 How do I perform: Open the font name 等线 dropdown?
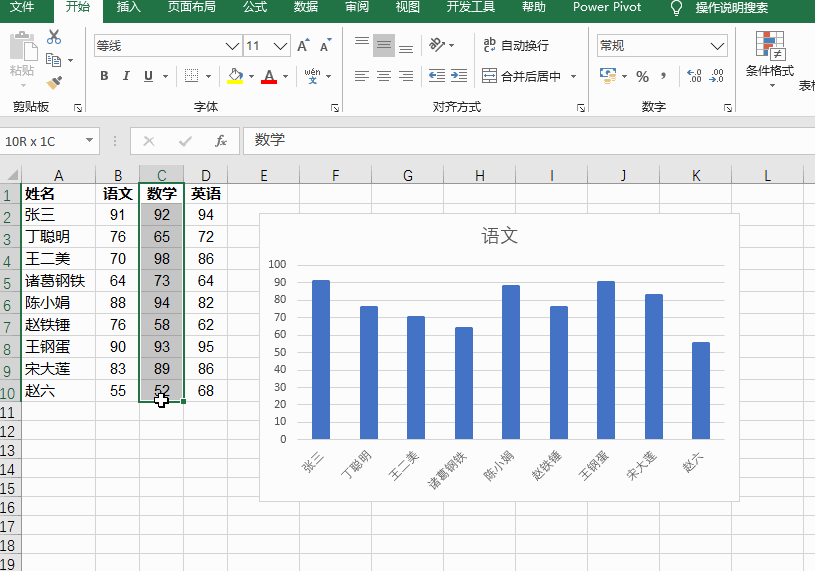click(x=232, y=46)
